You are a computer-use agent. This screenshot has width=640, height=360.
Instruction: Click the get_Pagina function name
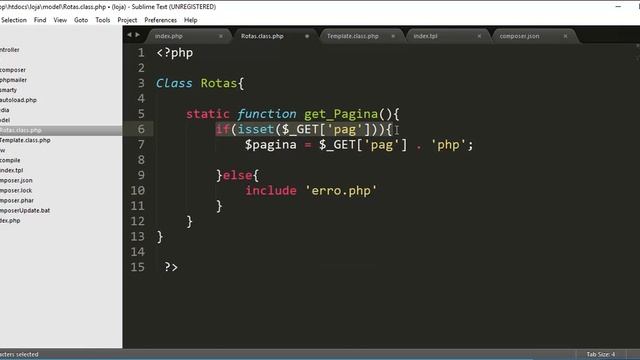tap(341, 114)
